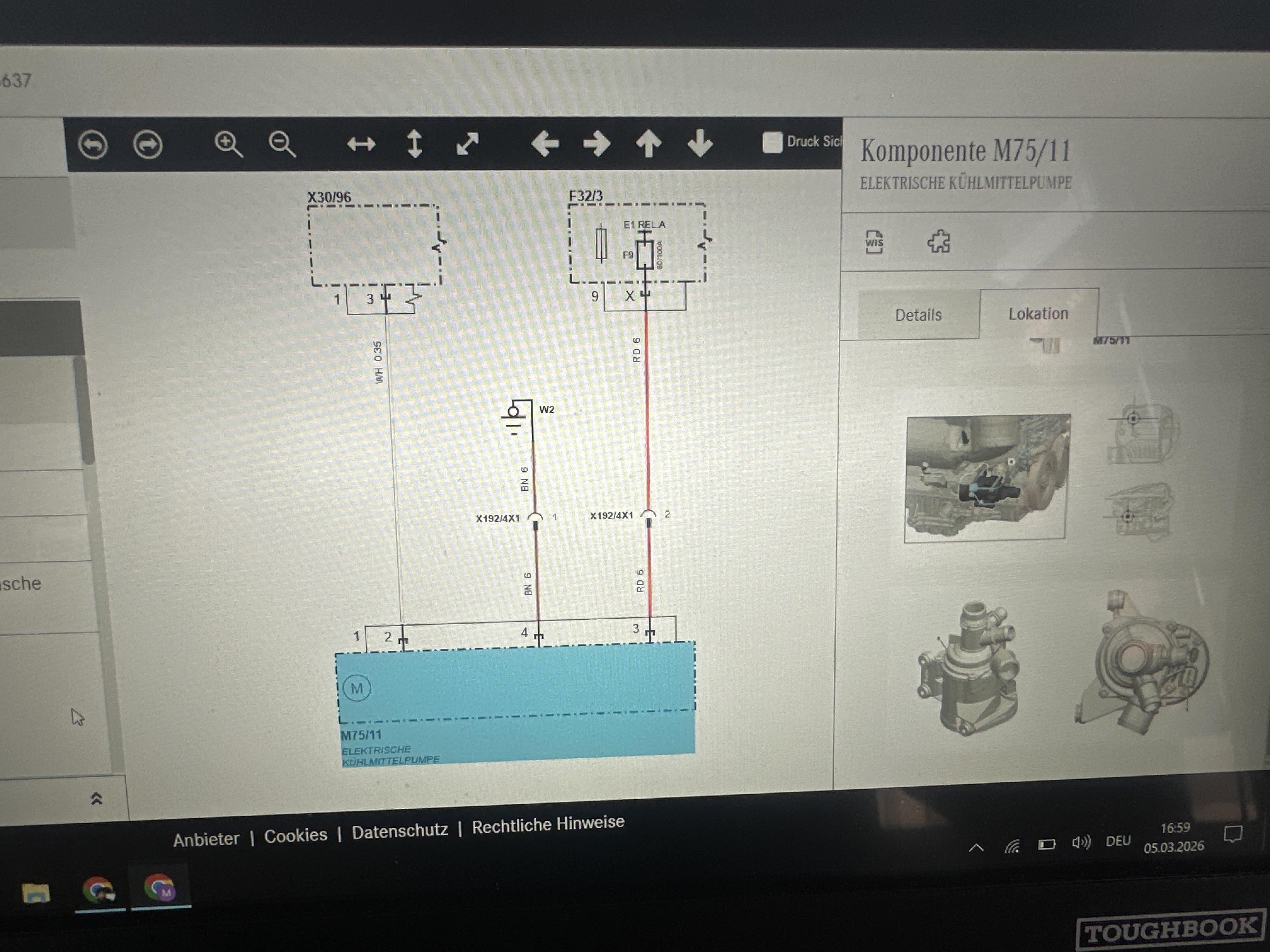This screenshot has height=952, width=1270.
Task: Pan the diagram right with the right arrow
Action: [597, 144]
